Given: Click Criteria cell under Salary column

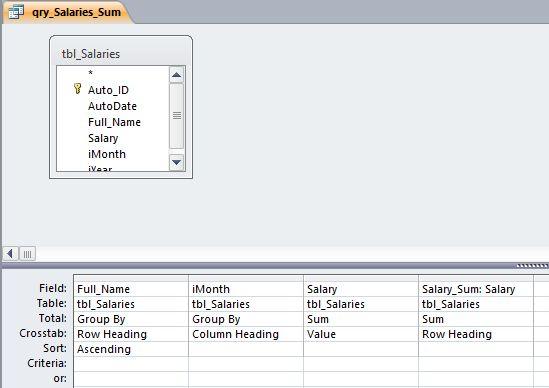Looking at the screenshot, I should [361, 364].
